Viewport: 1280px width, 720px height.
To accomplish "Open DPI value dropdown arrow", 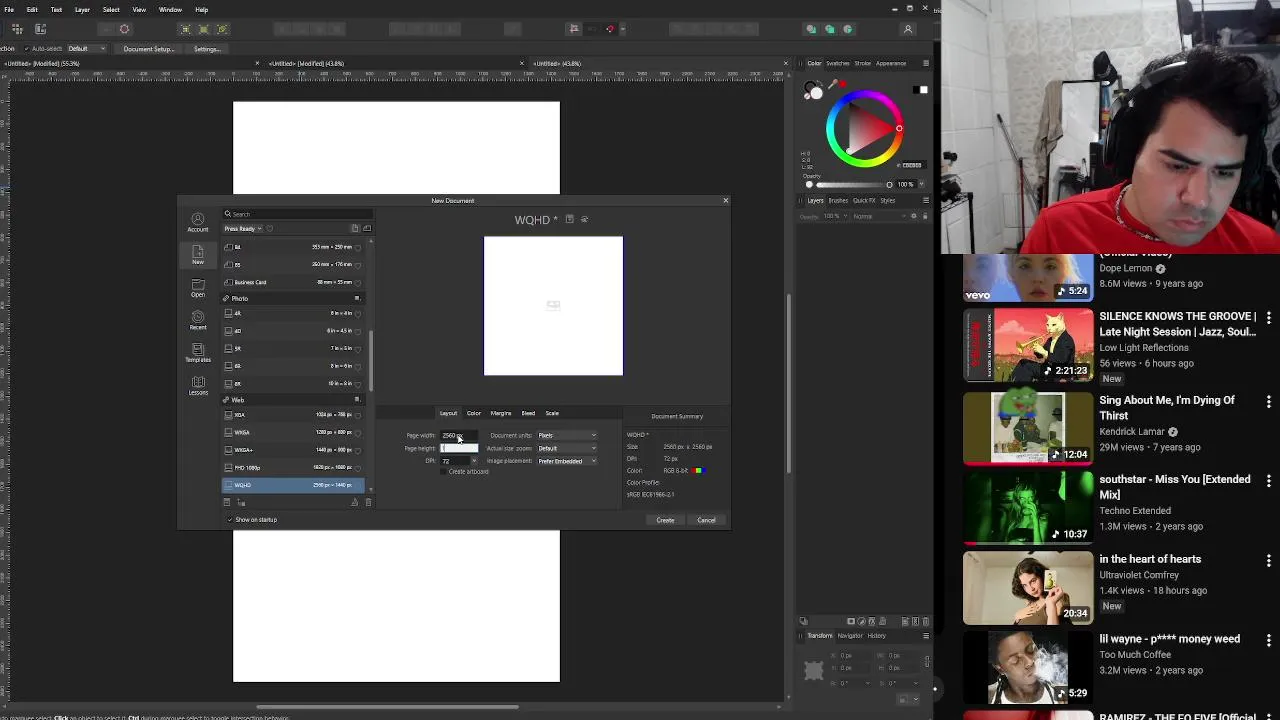I will tap(474, 461).
